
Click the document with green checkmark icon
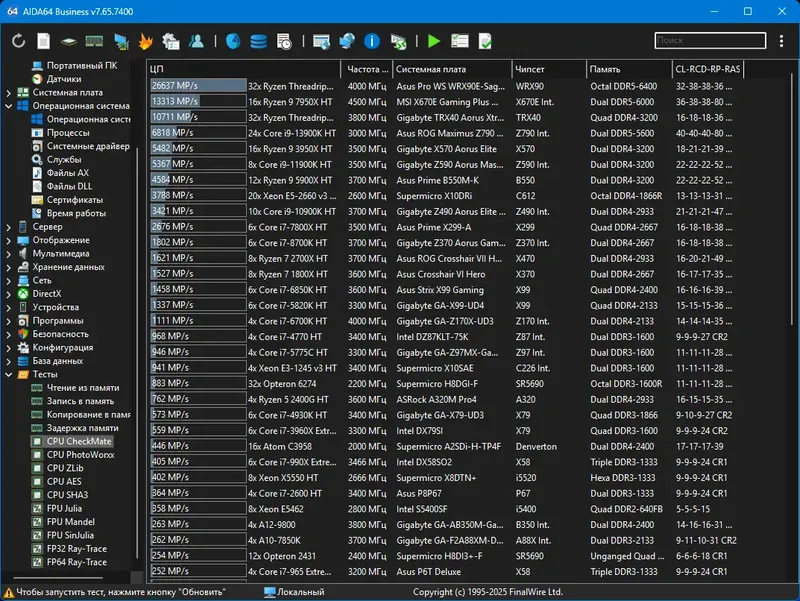coord(485,41)
